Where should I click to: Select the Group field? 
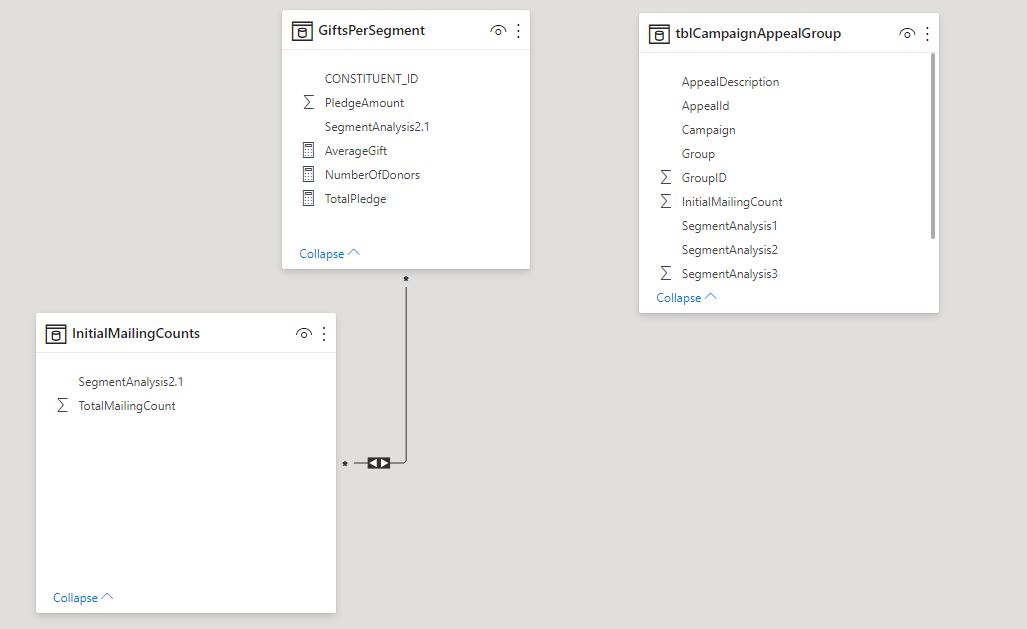coord(698,154)
